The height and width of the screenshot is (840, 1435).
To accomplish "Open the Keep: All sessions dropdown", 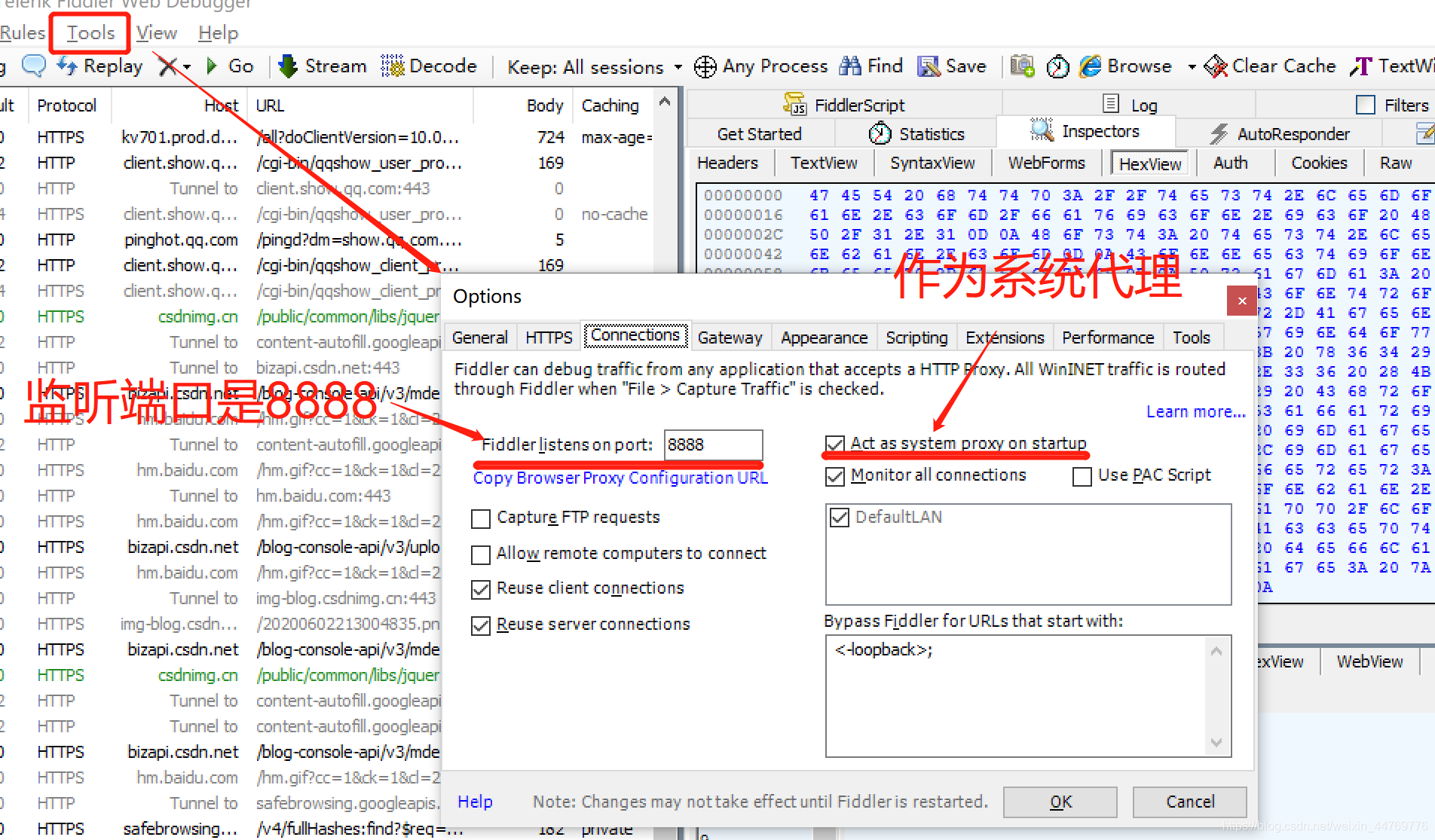I will tap(595, 67).
